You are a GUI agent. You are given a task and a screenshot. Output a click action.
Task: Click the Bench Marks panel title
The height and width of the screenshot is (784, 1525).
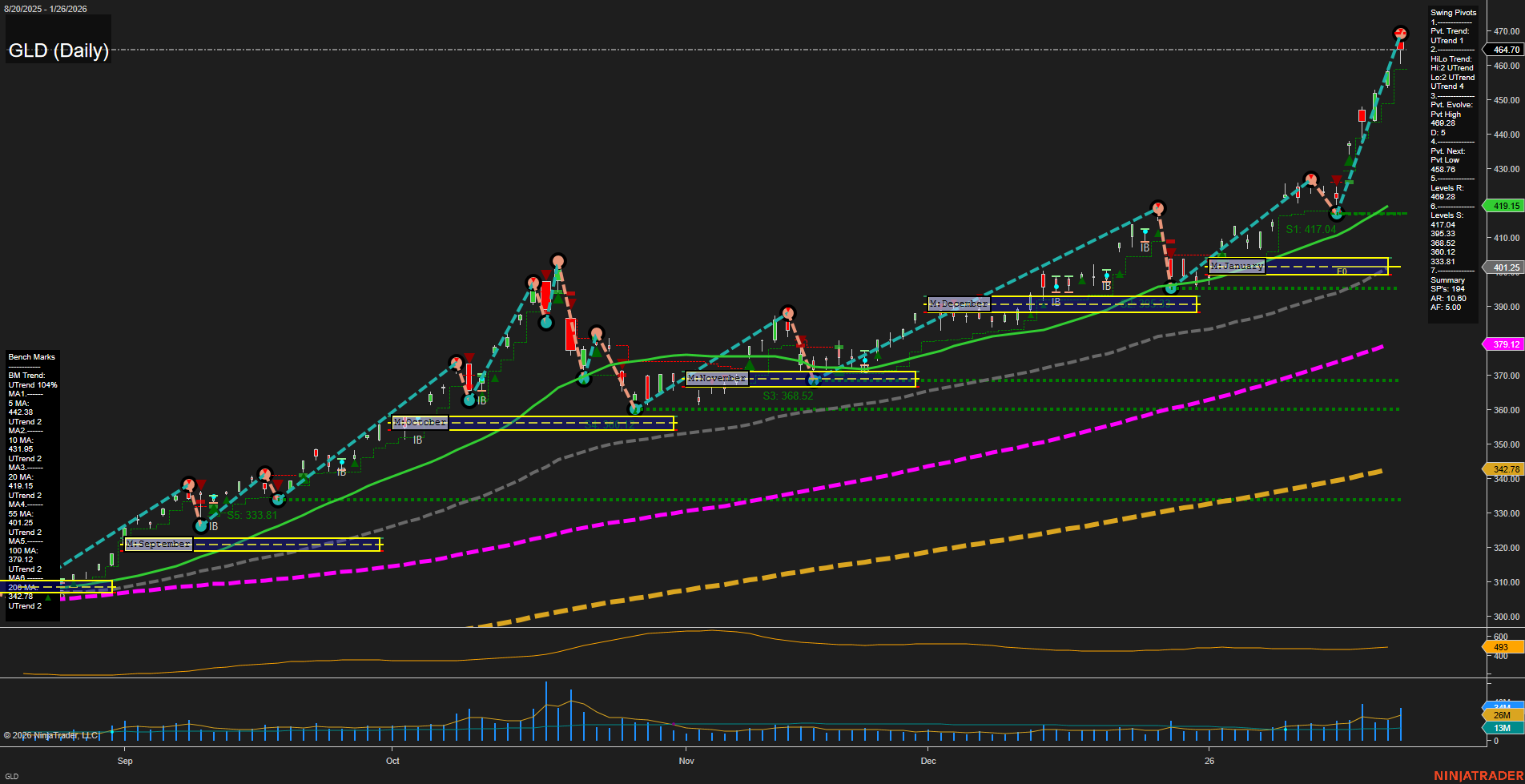tap(31, 356)
